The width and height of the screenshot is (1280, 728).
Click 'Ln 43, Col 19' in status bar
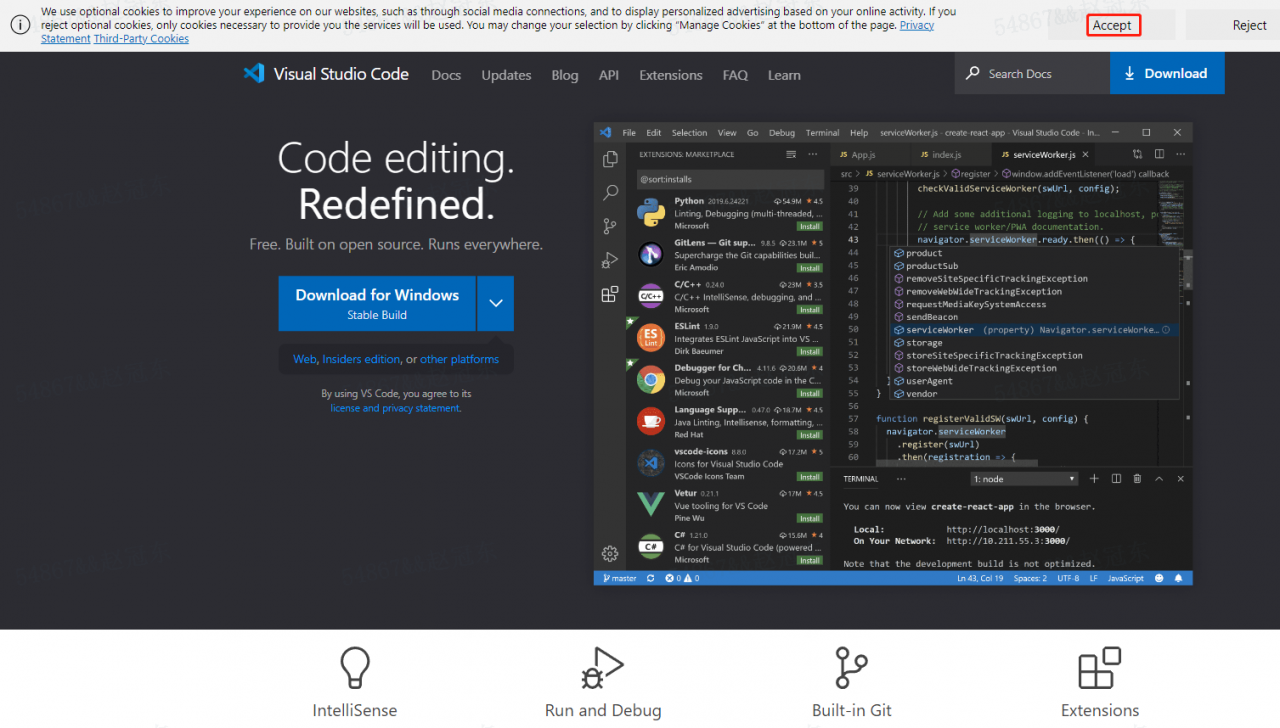tap(982, 578)
